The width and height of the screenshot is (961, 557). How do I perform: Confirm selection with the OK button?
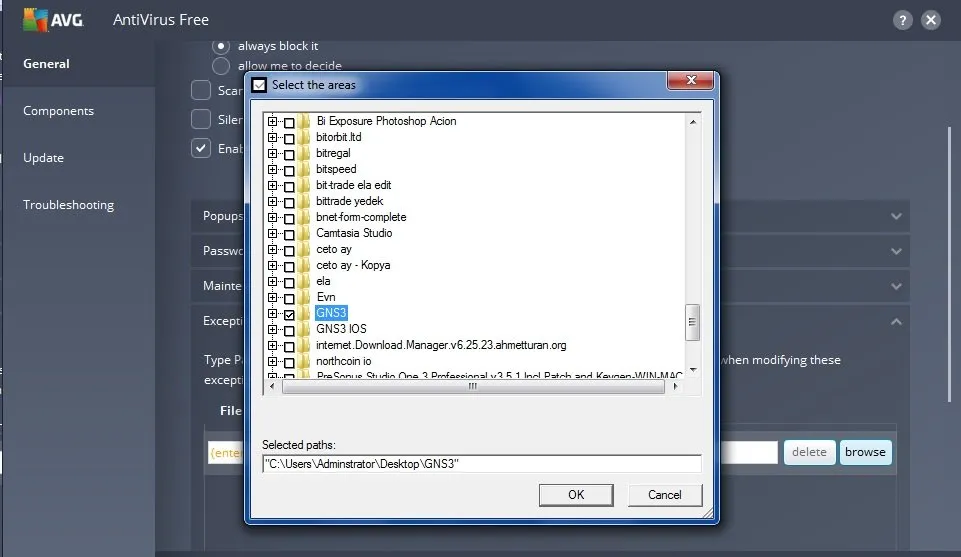click(x=576, y=495)
